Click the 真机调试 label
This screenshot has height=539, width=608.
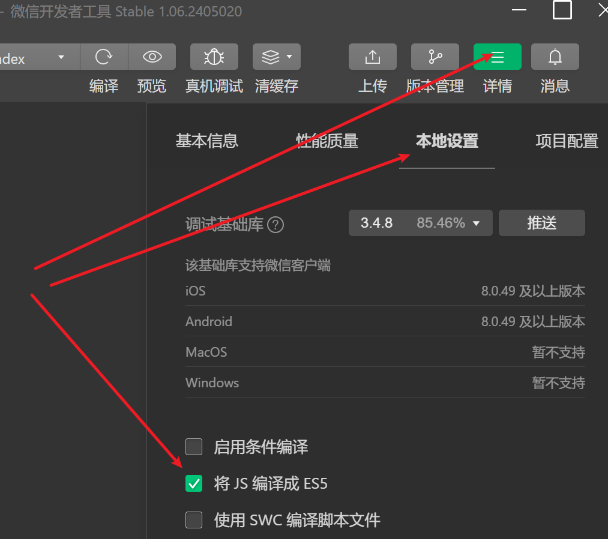(x=214, y=86)
